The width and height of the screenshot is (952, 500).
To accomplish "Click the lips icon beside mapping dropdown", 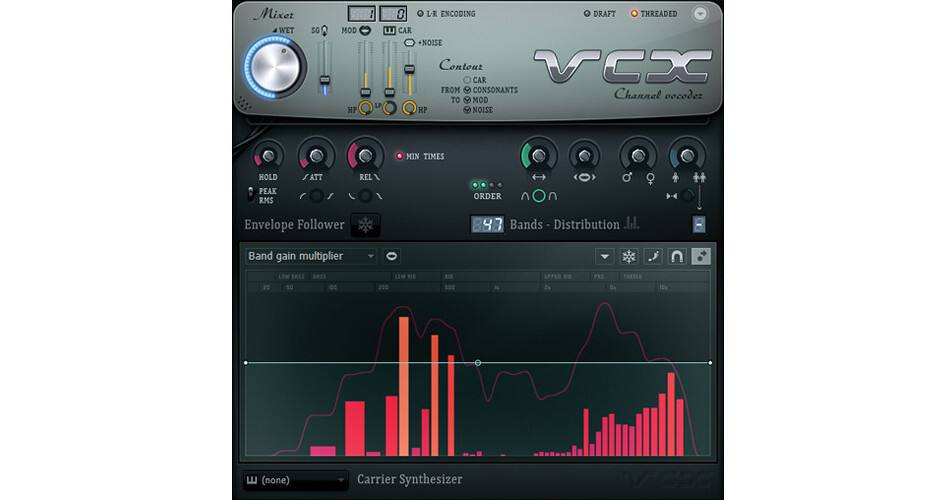I will click(x=392, y=256).
